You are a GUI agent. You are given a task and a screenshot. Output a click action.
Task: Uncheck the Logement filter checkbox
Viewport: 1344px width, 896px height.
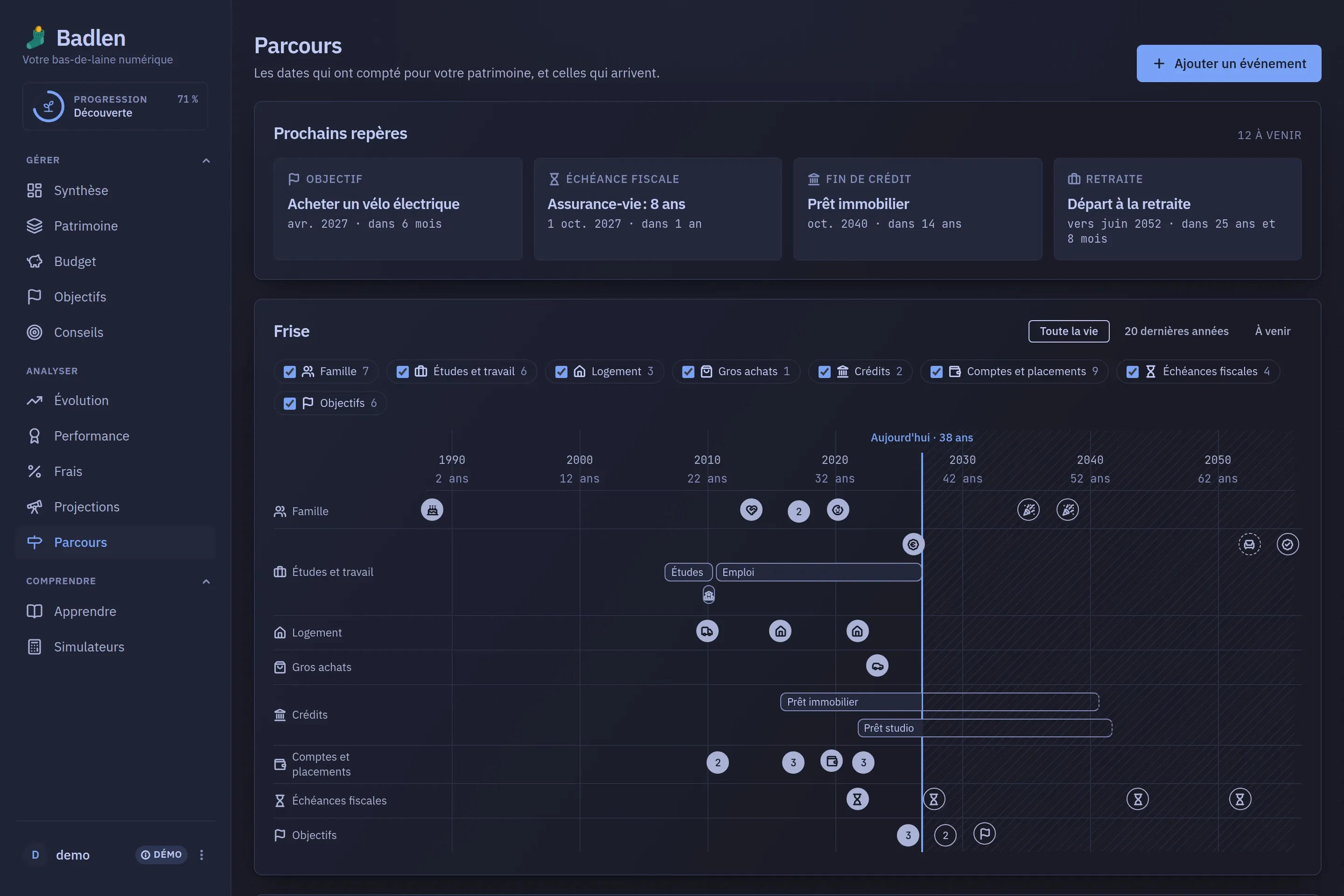(561, 372)
